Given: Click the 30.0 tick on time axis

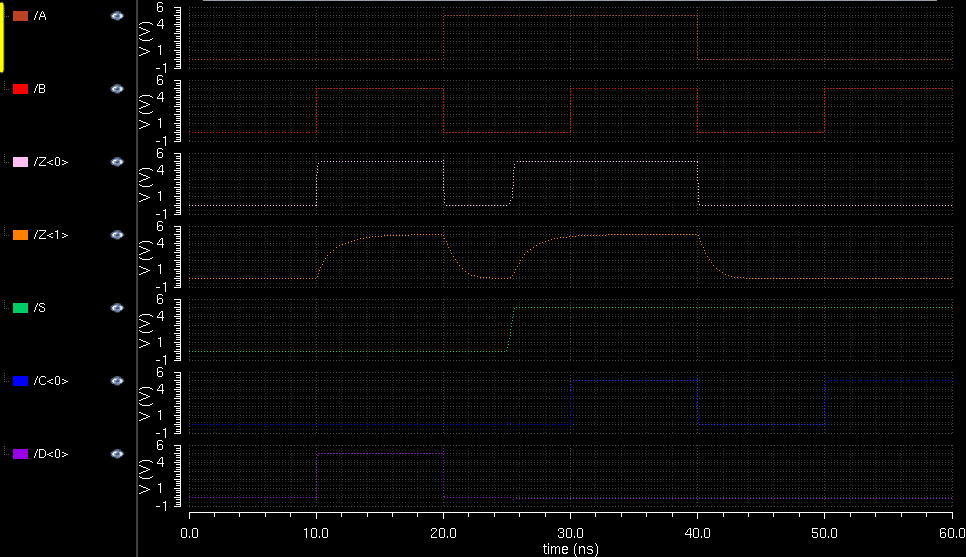Looking at the screenshot, I should 570,534.
